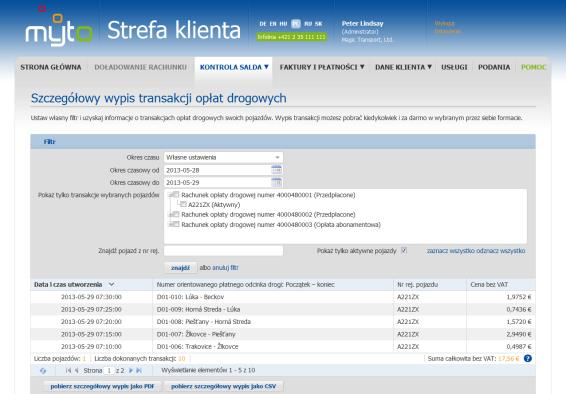Screen dimensions: 566x394
Task: Download detailed statement as CSV
Action: click(223, 386)
